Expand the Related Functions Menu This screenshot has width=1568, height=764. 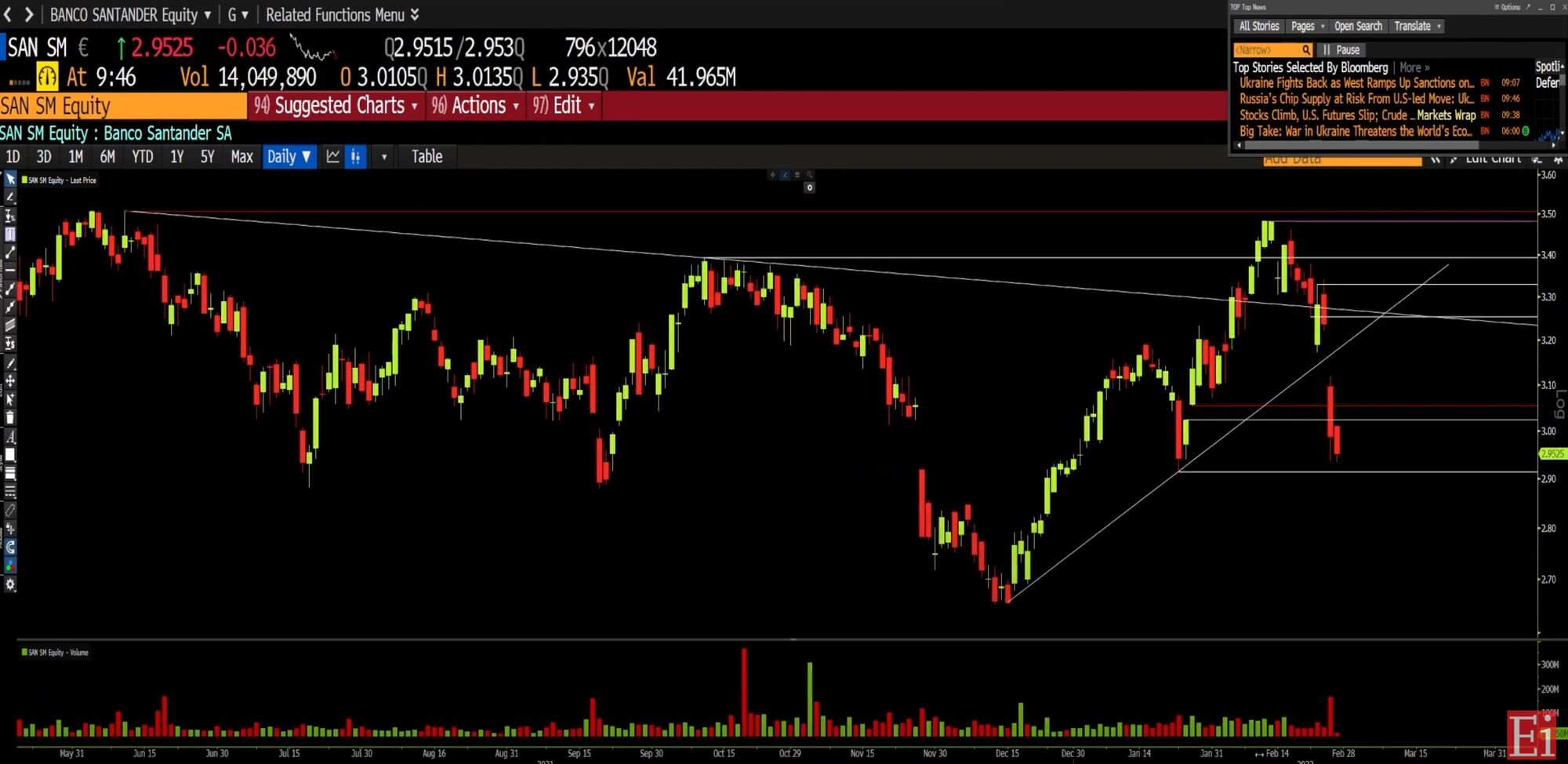tap(342, 15)
